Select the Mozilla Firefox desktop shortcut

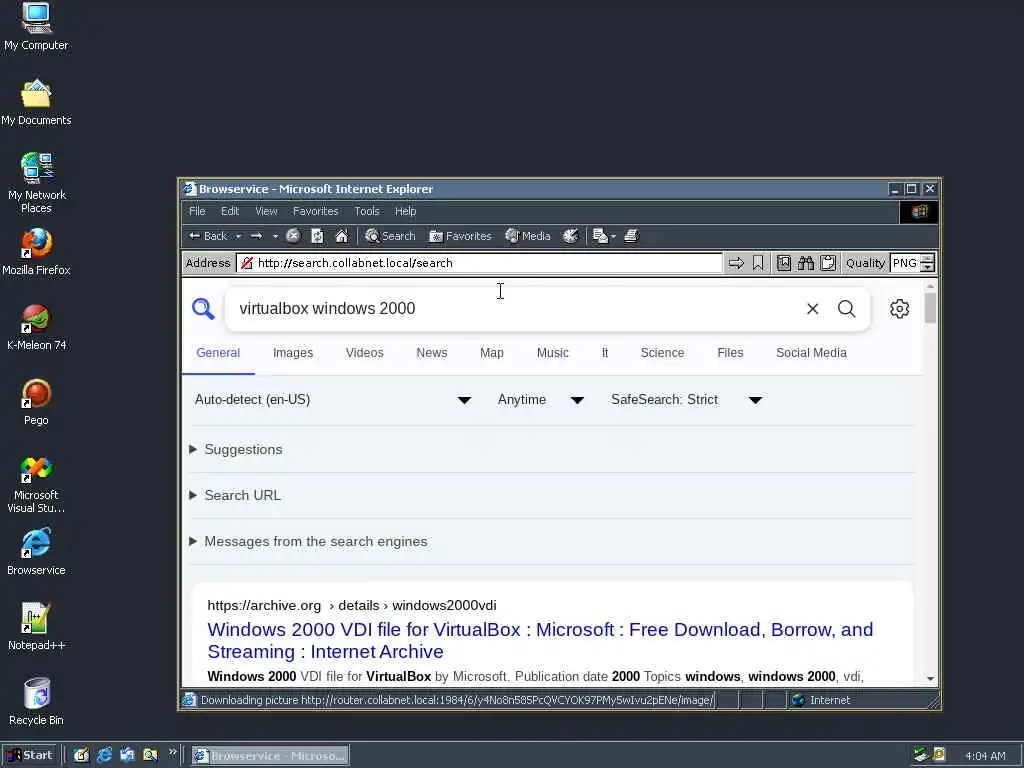pyautogui.click(x=36, y=252)
